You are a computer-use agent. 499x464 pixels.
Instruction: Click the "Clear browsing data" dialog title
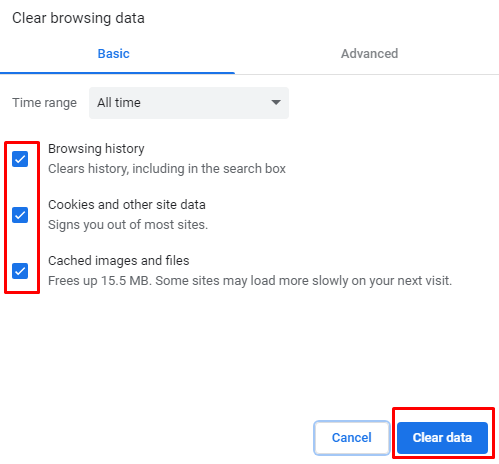pyautogui.click(x=78, y=18)
